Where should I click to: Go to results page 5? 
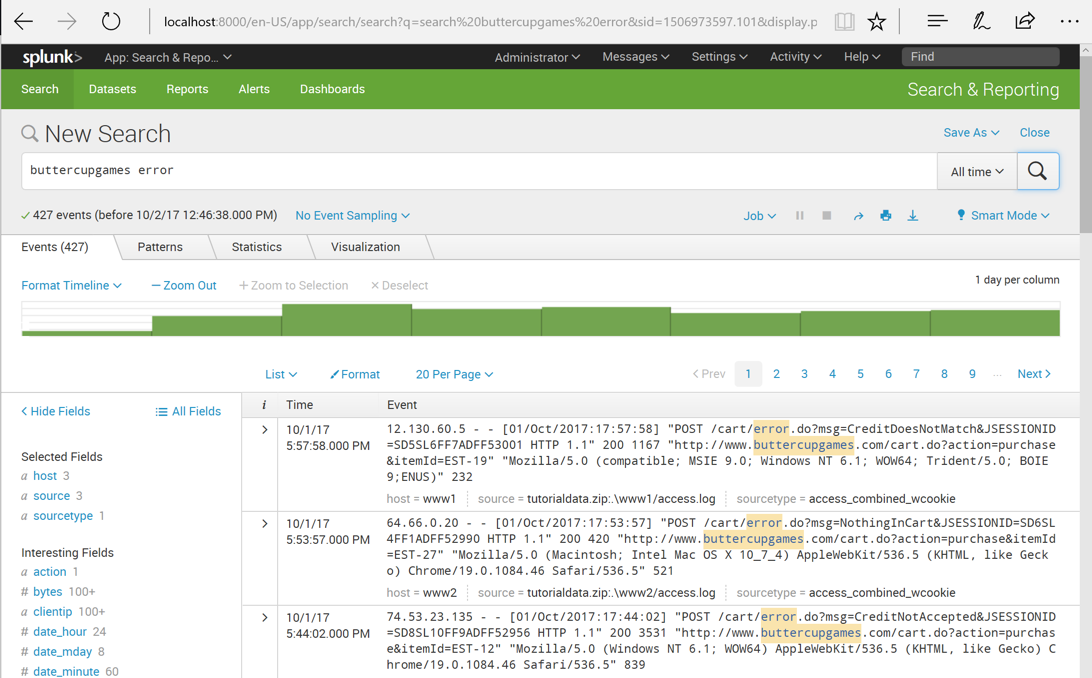coord(860,374)
